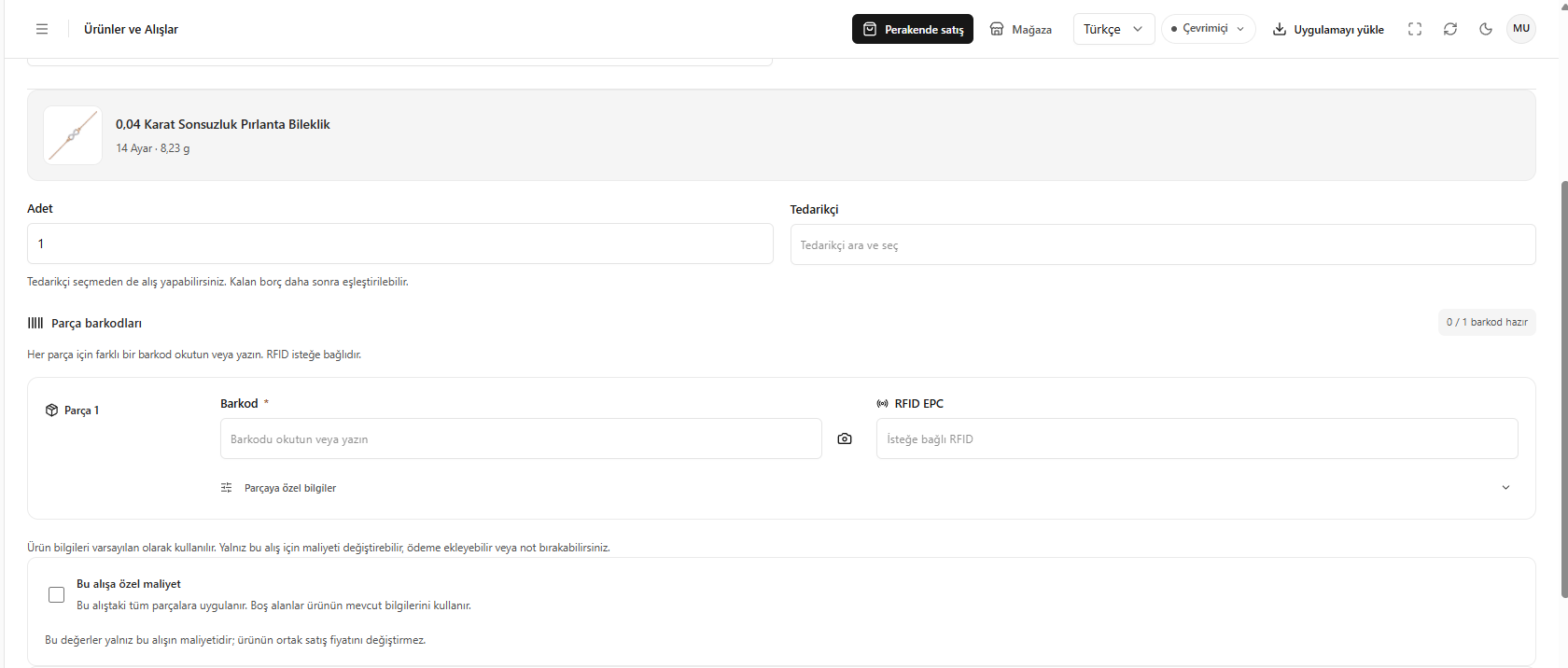The image size is (1568, 668).
Task: Open the hamburger sidebar menu
Action: coord(42,29)
